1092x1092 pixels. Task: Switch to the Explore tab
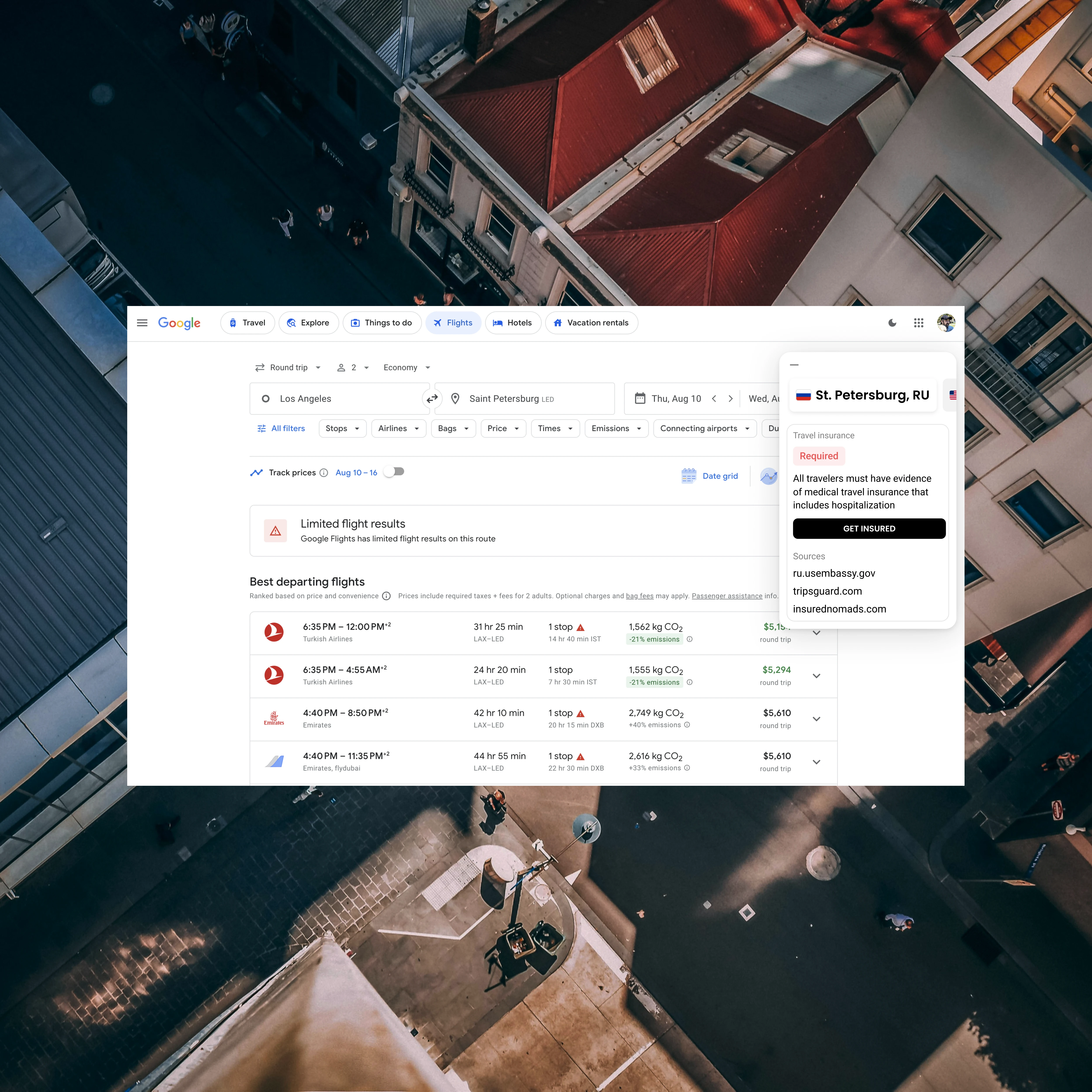[x=309, y=323]
